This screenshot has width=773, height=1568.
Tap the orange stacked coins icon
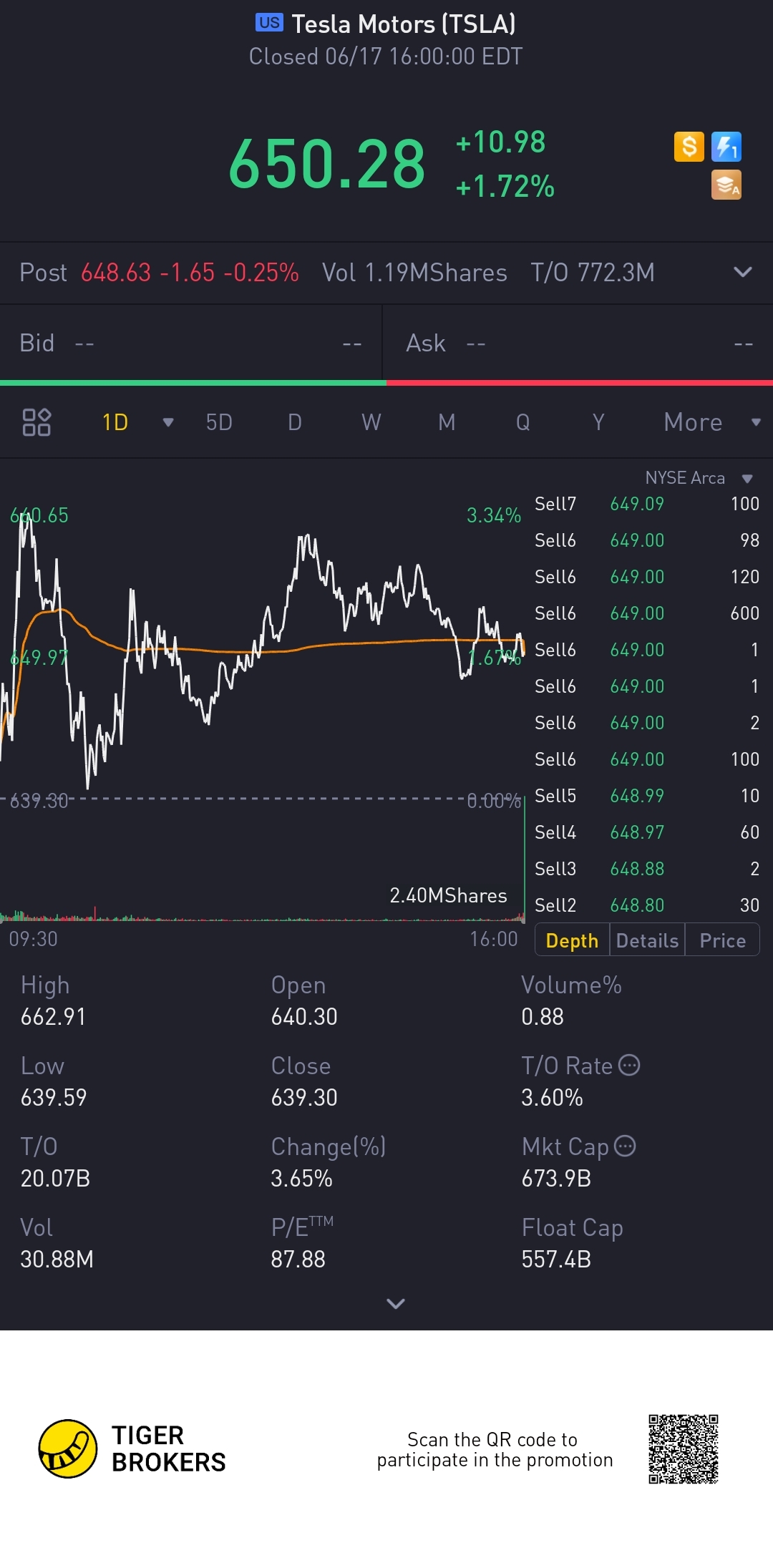[x=726, y=185]
